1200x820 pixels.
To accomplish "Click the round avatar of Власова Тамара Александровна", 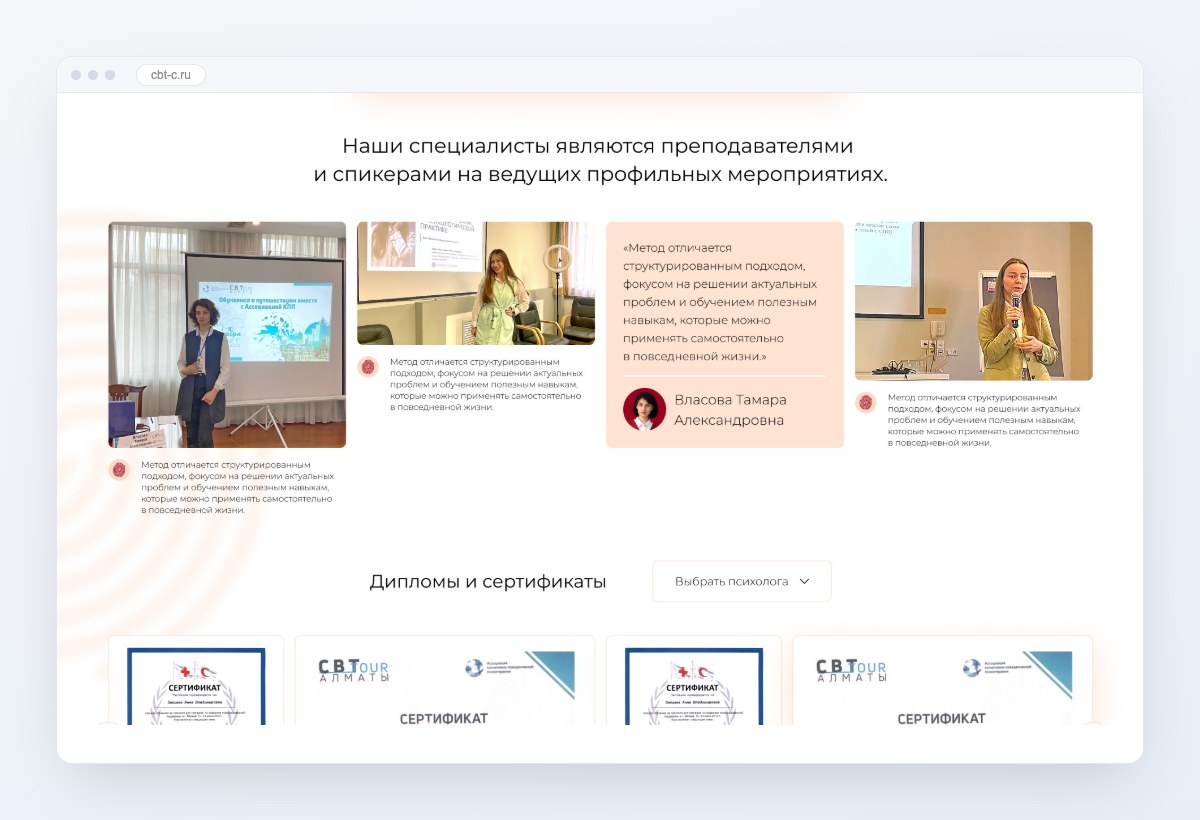I will click(644, 409).
